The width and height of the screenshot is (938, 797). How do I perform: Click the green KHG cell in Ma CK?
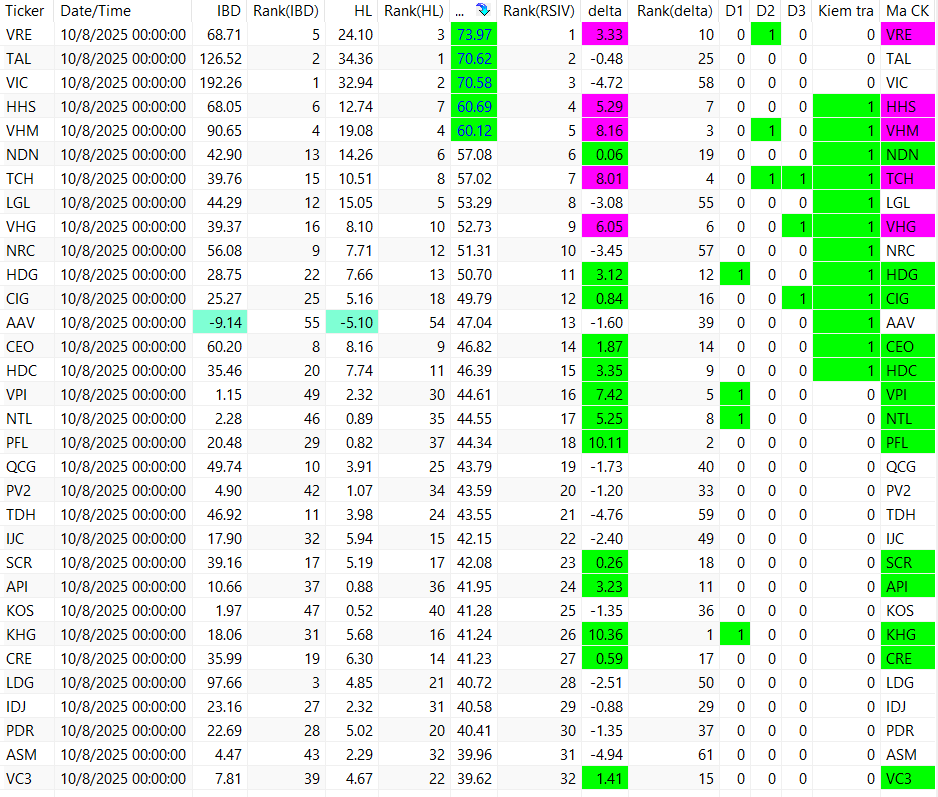[x=907, y=634]
